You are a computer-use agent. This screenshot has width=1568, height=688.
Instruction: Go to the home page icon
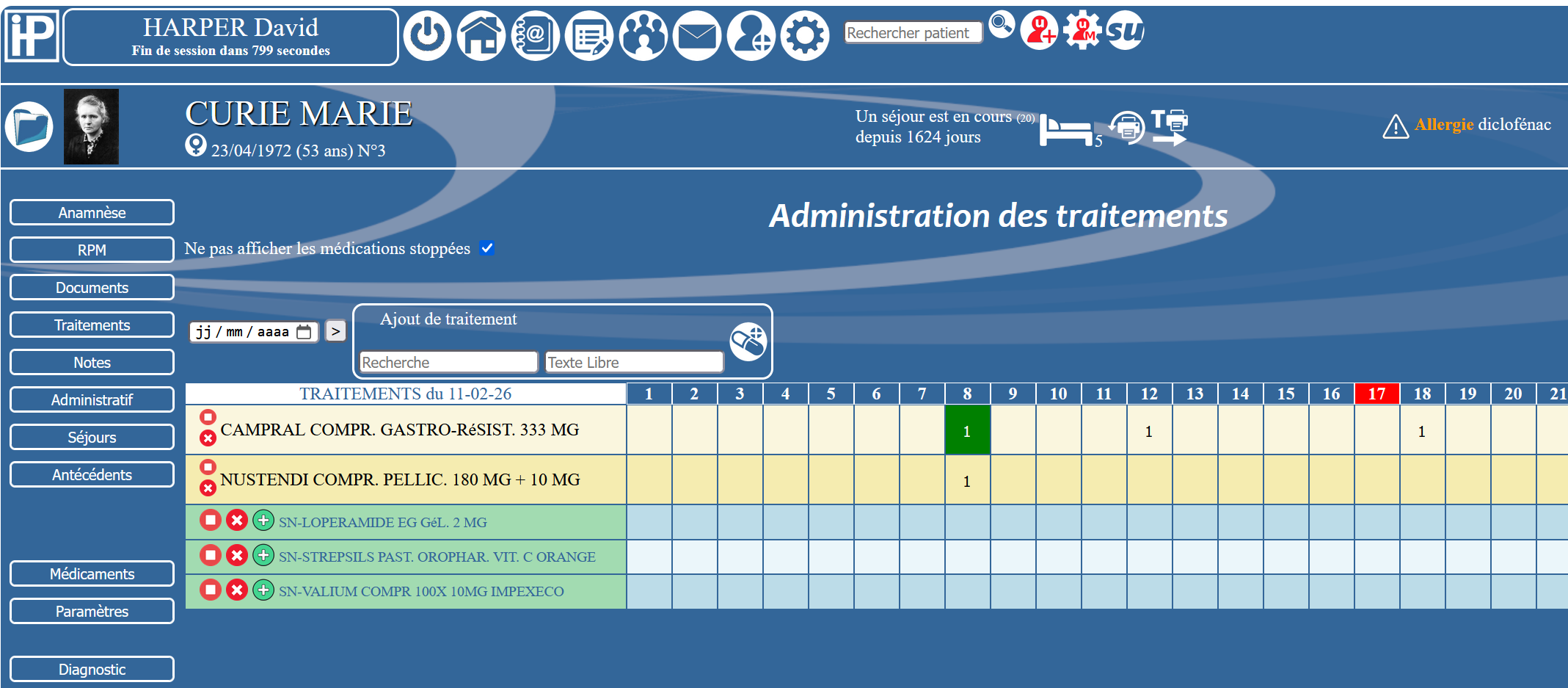click(481, 35)
